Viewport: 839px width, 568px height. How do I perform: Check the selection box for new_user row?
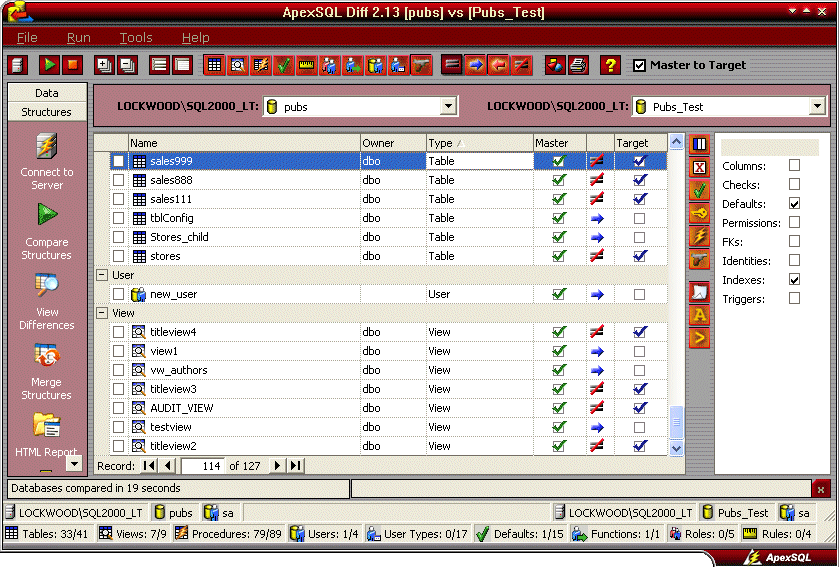click(118, 294)
